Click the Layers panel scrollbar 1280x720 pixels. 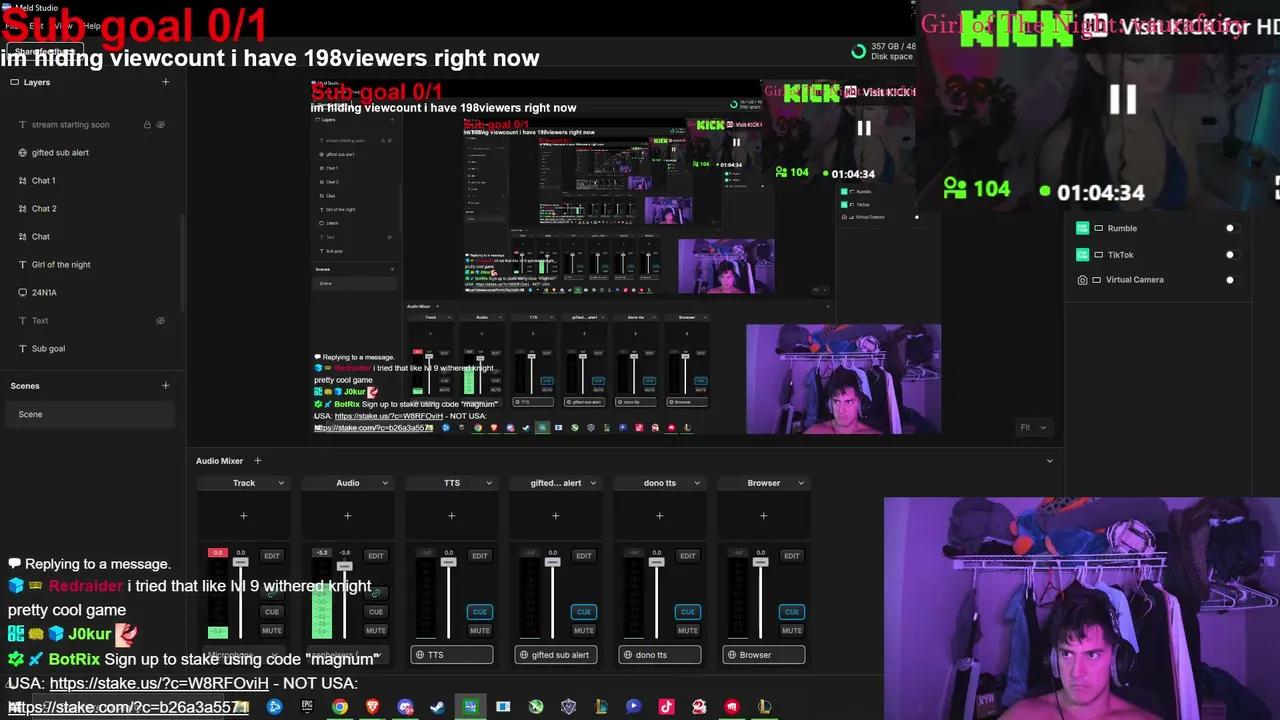(x=182, y=260)
